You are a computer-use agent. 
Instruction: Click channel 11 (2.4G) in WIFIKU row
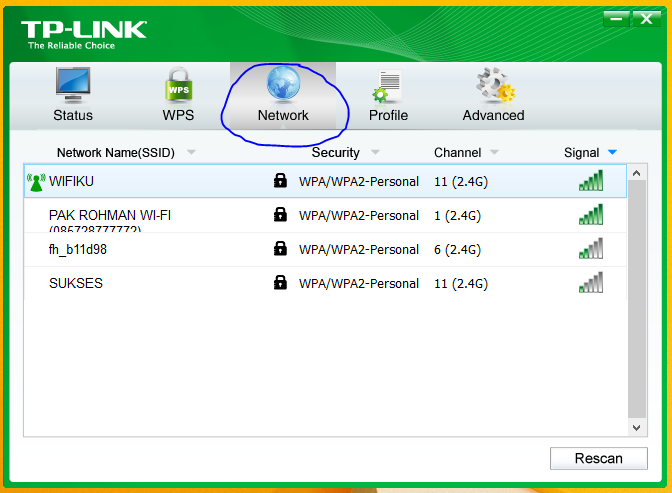[x=461, y=182]
